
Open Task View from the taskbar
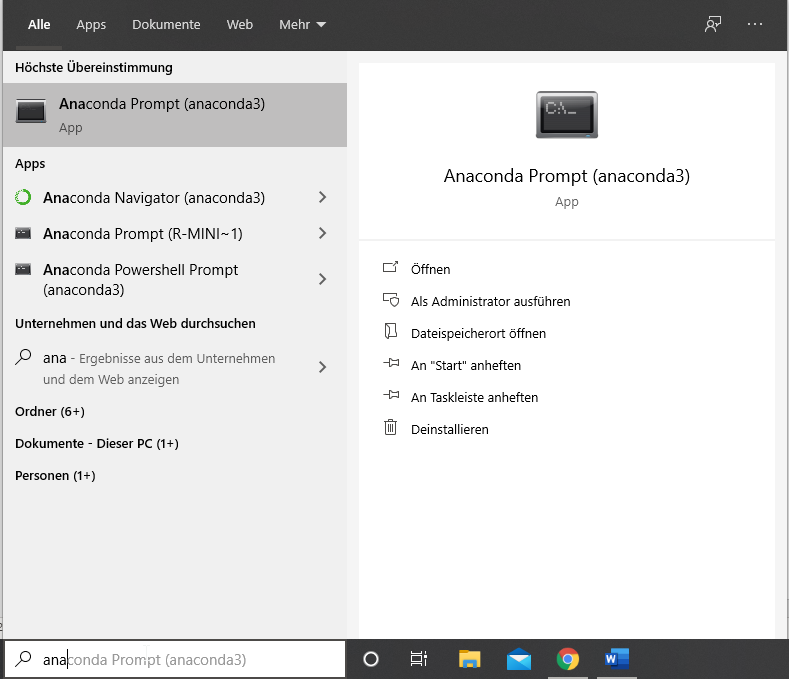coord(419,659)
